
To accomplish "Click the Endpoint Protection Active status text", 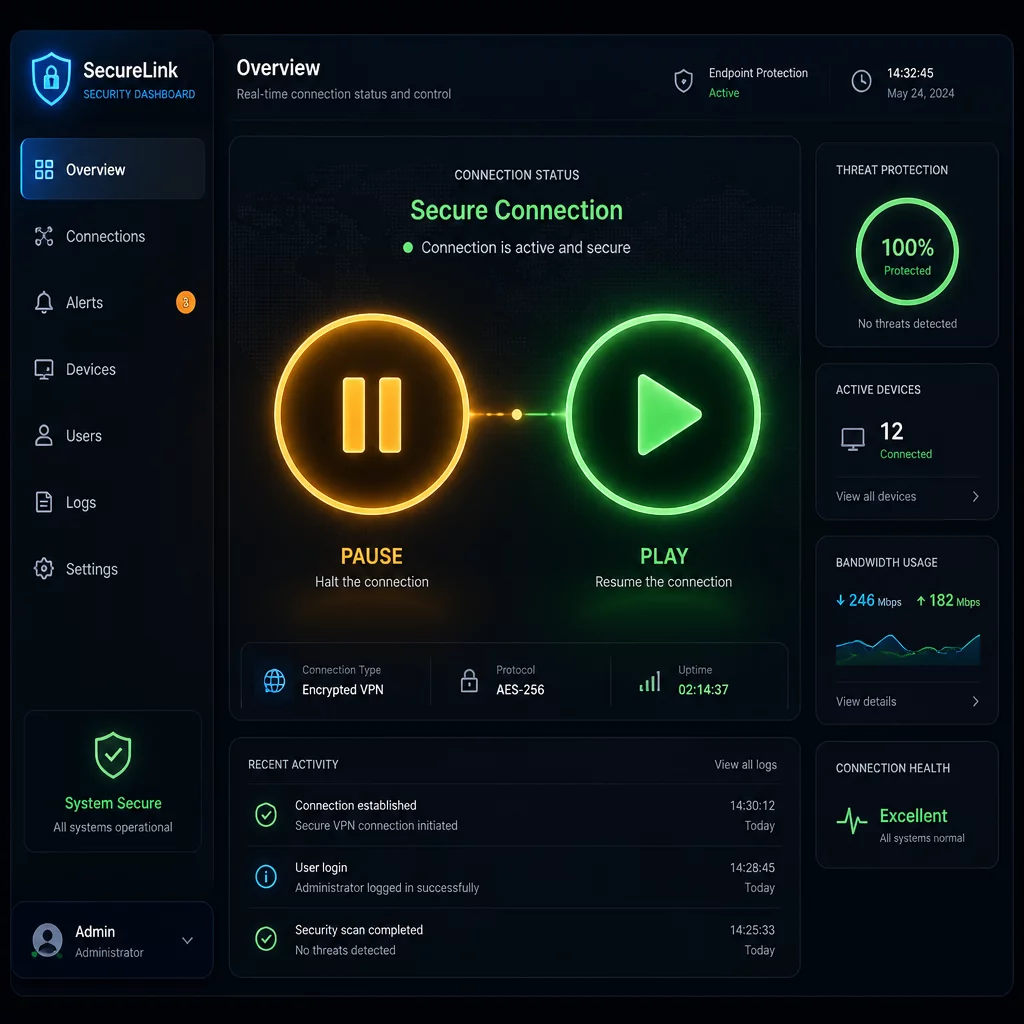I will [724, 93].
